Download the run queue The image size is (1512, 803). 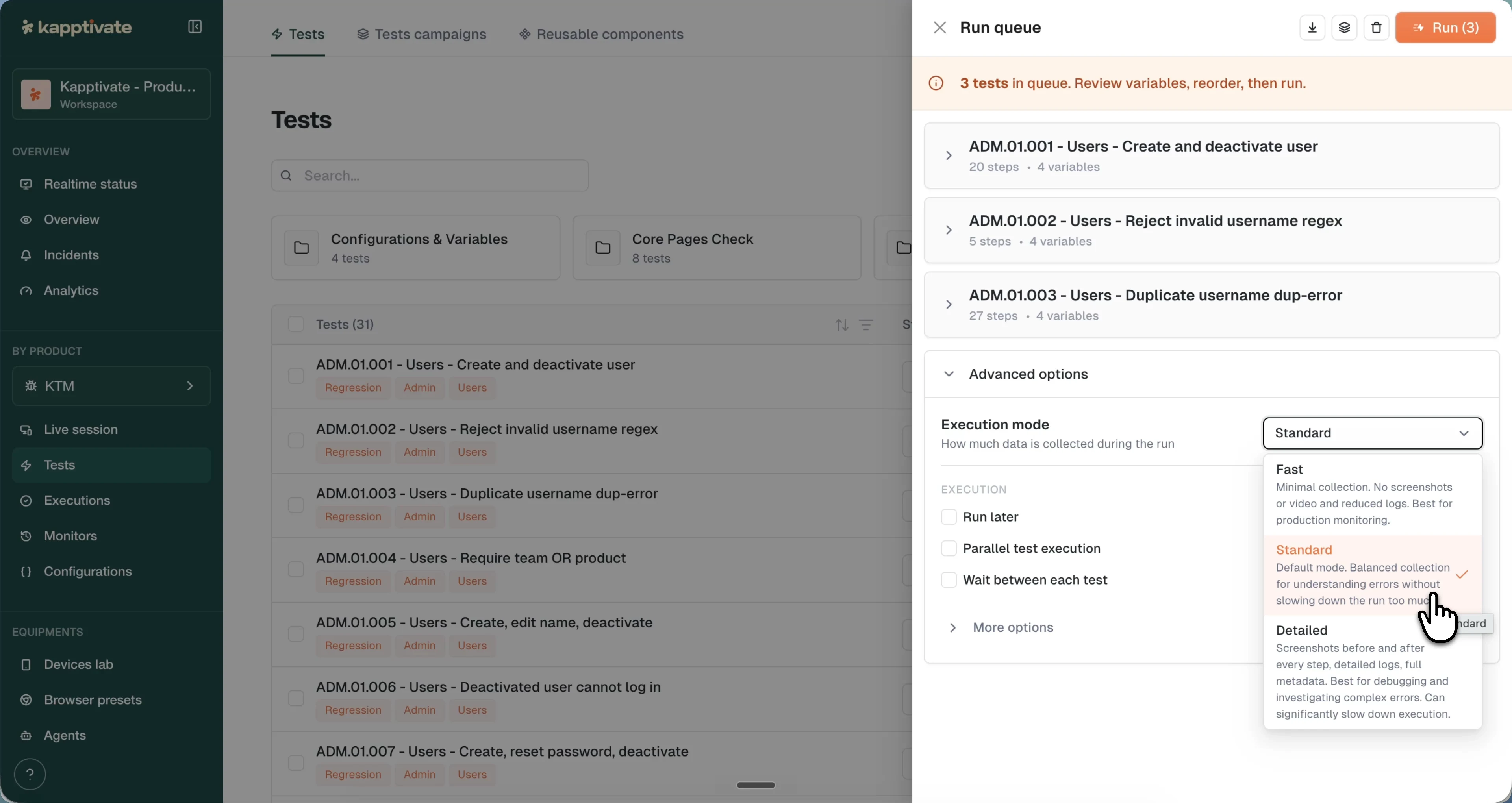[1312, 28]
